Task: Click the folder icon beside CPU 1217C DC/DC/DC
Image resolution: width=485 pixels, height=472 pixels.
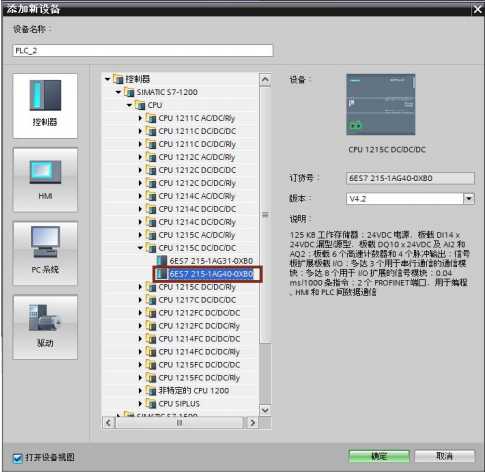Action: pos(151,300)
